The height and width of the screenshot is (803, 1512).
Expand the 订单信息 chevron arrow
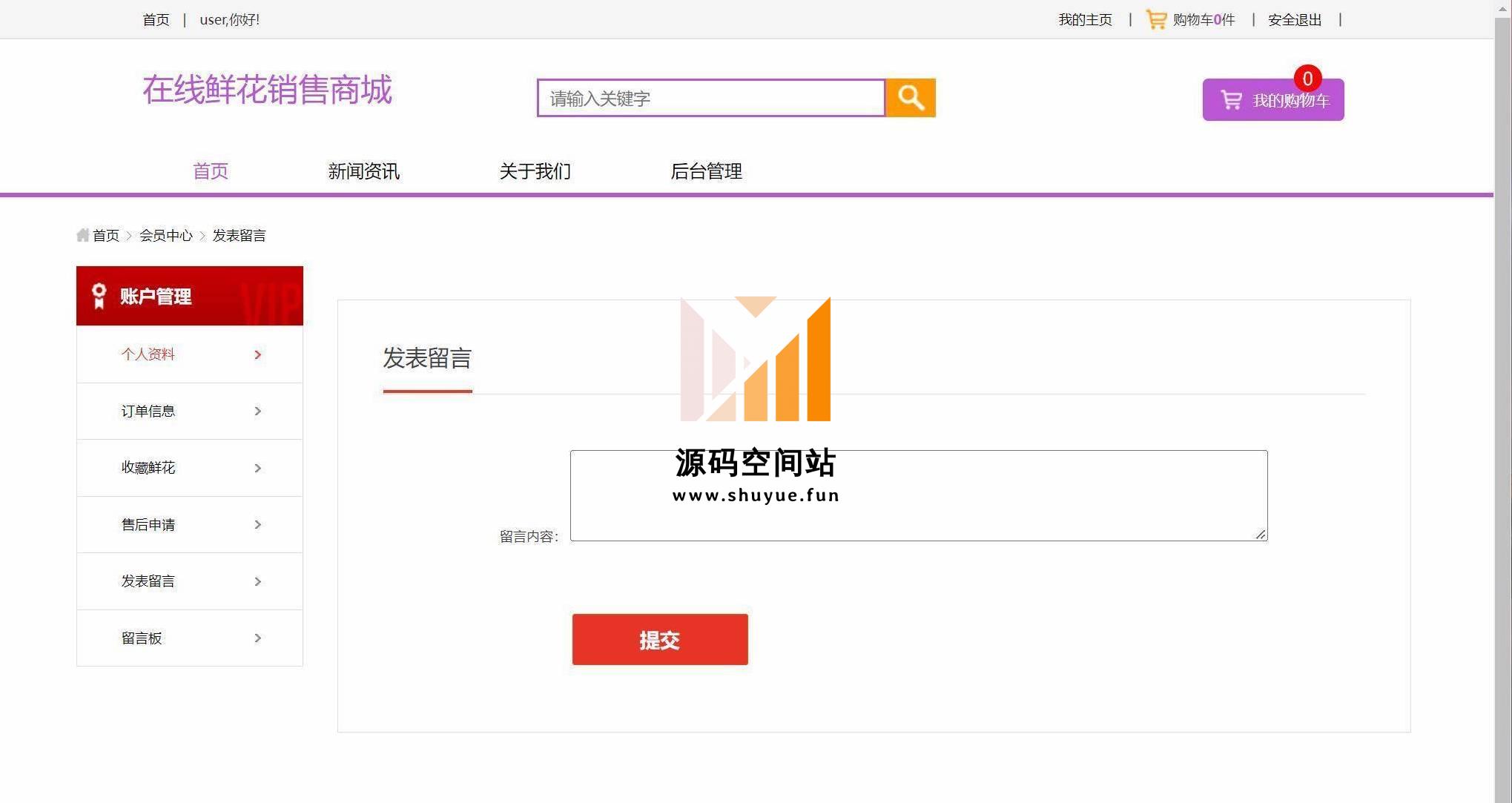click(x=258, y=411)
